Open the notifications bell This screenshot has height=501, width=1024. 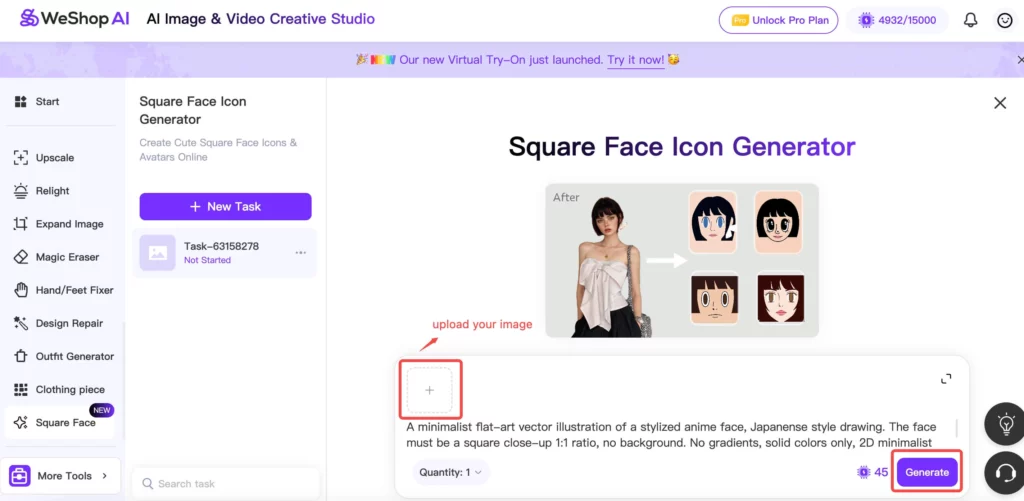point(970,20)
